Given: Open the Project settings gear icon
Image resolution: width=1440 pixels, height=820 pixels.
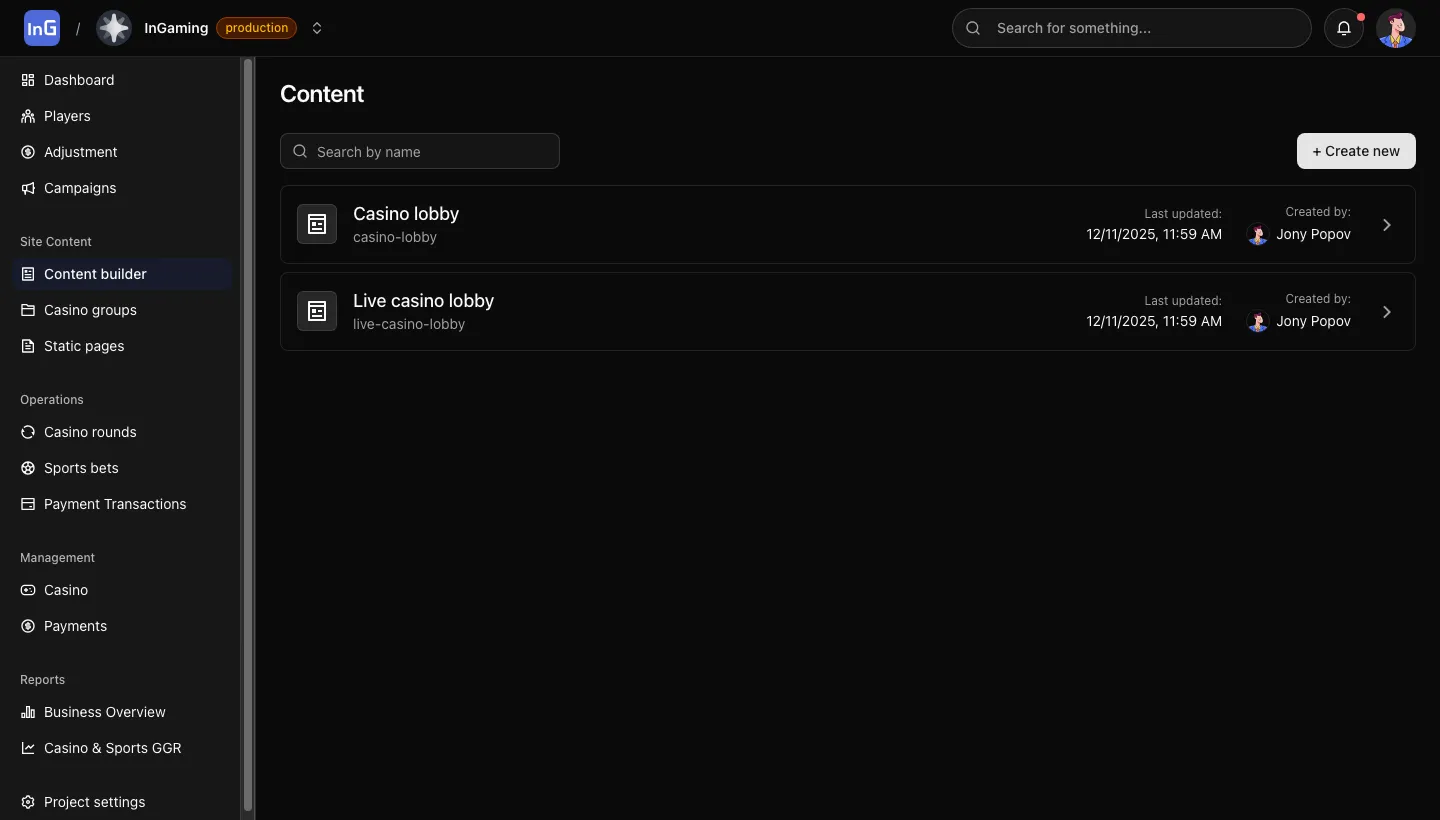Looking at the screenshot, I should pyautogui.click(x=27, y=802).
